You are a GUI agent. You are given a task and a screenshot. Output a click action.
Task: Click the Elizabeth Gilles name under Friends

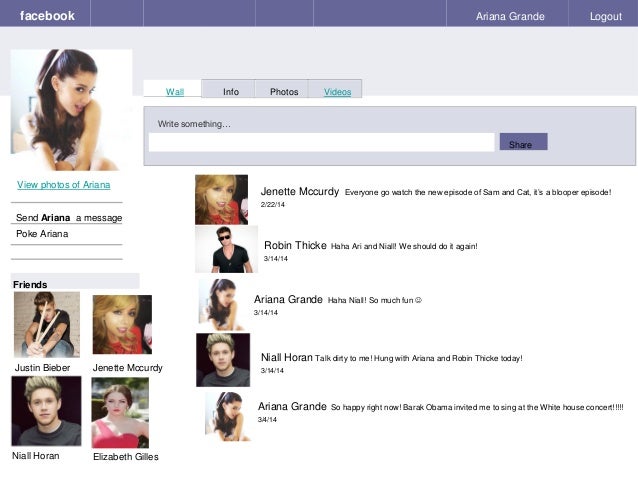click(126, 457)
